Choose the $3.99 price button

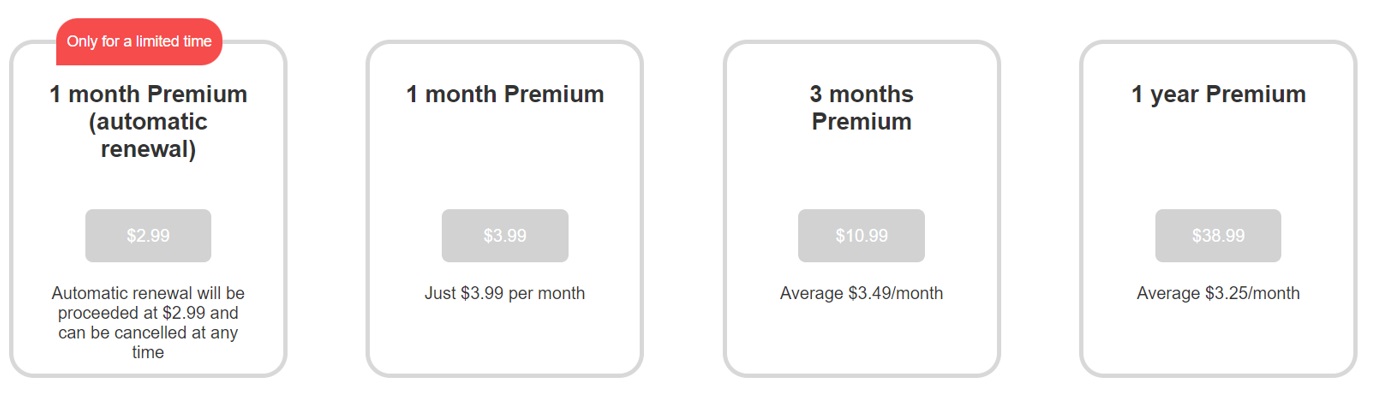tap(505, 236)
